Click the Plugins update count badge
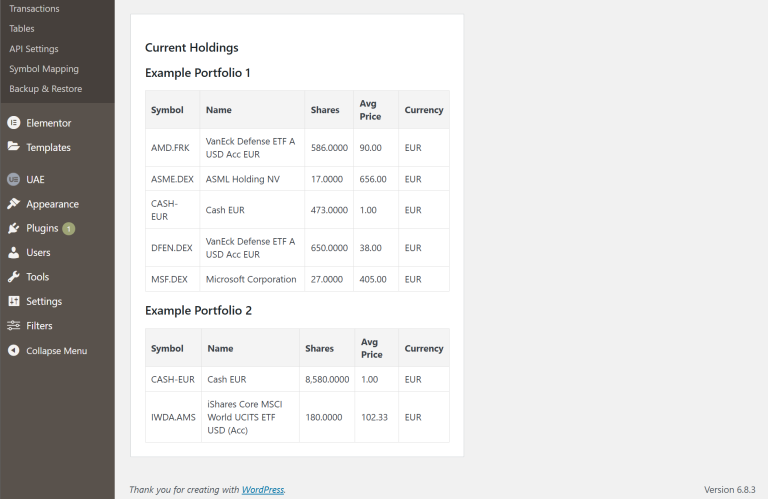This screenshot has width=768, height=499. point(68,229)
